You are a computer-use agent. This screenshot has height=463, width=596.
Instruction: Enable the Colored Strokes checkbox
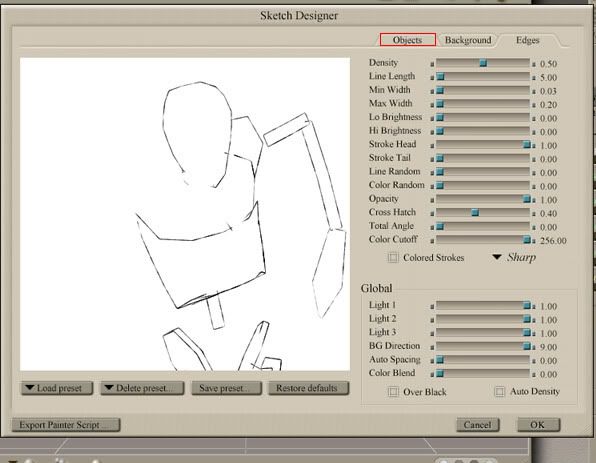point(393,258)
